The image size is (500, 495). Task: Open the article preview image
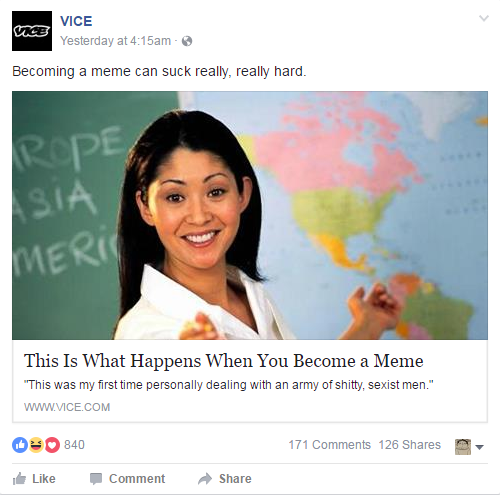[250, 215]
